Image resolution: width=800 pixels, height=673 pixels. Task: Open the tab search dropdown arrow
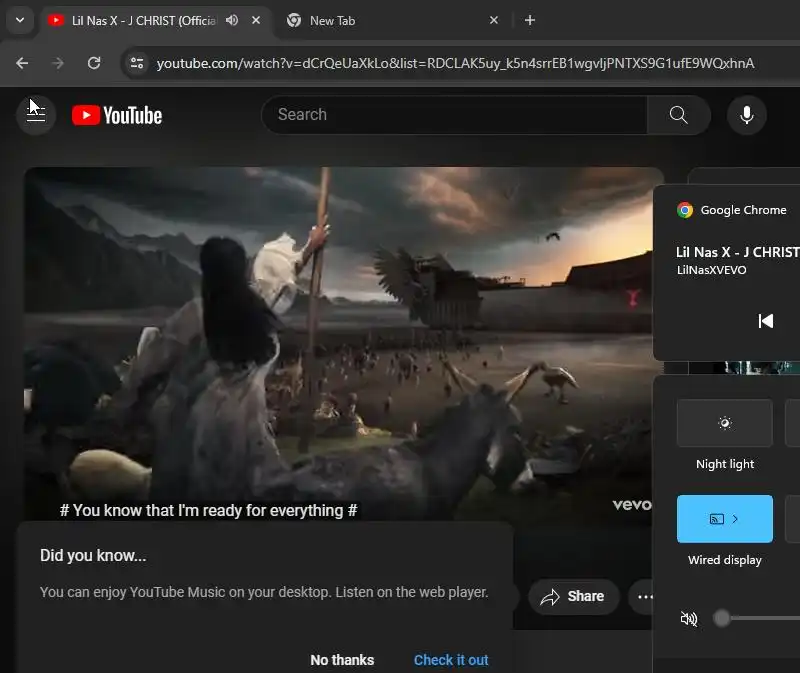[x=20, y=20]
